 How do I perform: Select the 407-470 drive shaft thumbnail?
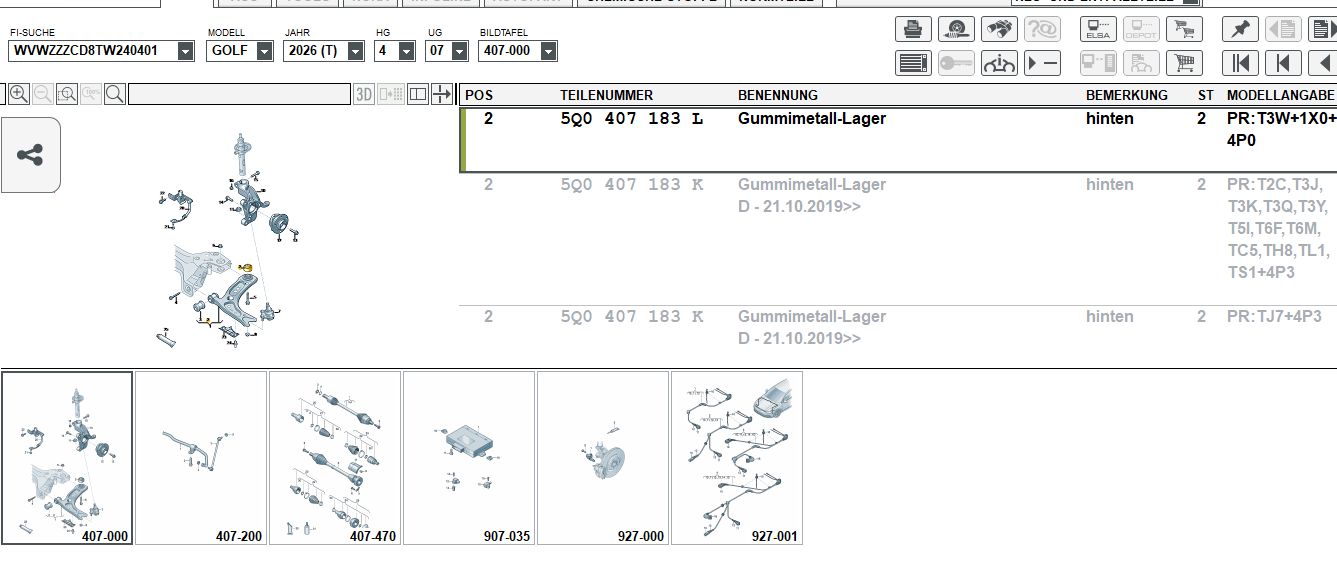[x=335, y=457]
